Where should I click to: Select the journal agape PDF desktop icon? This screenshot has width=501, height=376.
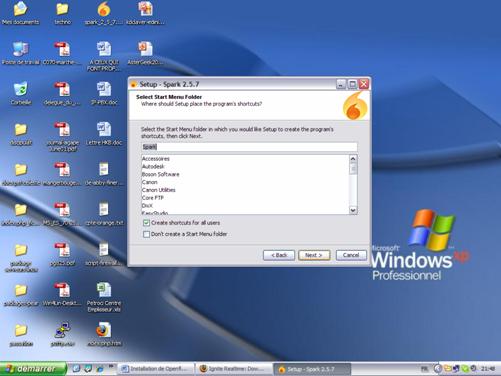pyautogui.click(x=62, y=137)
